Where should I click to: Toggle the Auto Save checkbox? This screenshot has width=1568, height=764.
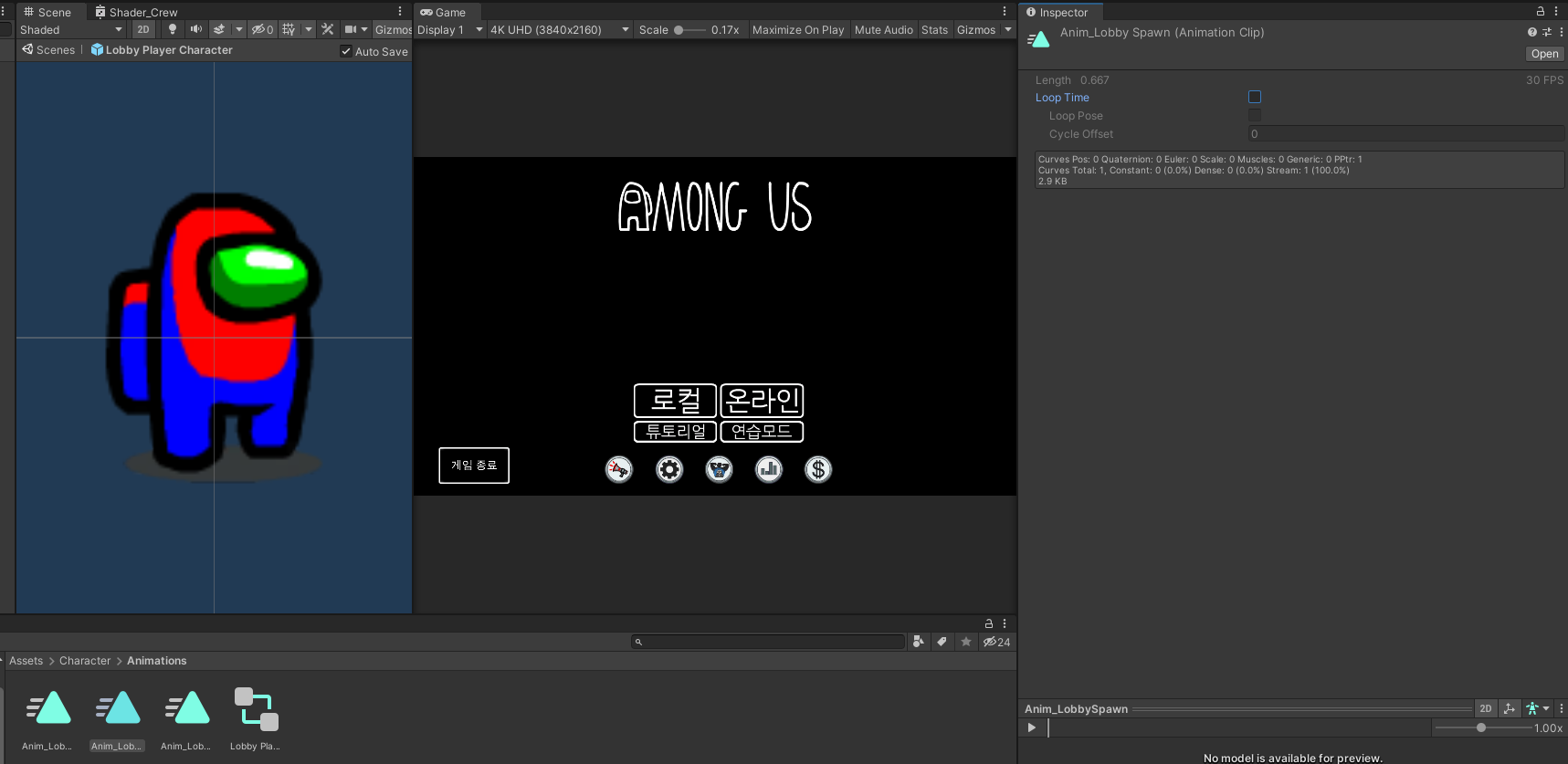pos(346,51)
